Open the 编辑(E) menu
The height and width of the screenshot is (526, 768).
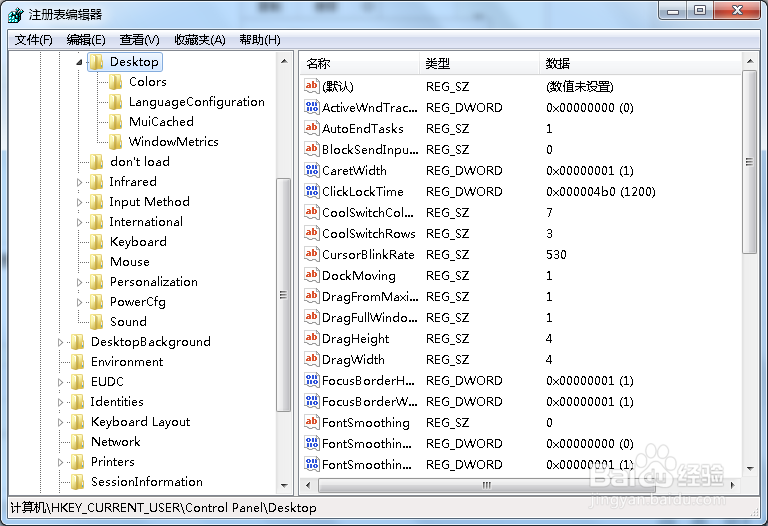[x=86, y=40]
